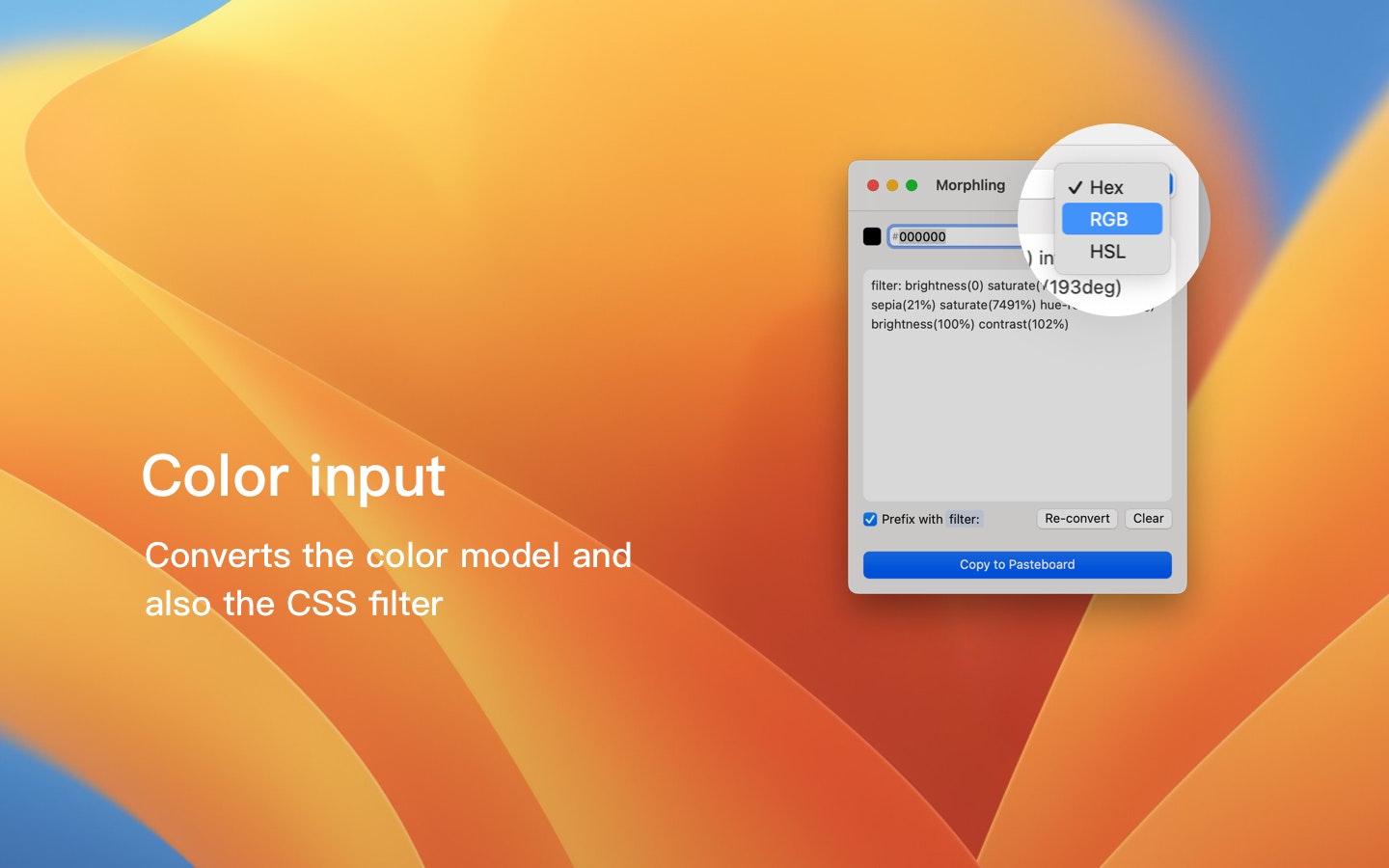Image resolution: width=1389 pixels, height=868 pixels.
Task: Copy the filter to the pasteboard
Action: (1017, 565)
